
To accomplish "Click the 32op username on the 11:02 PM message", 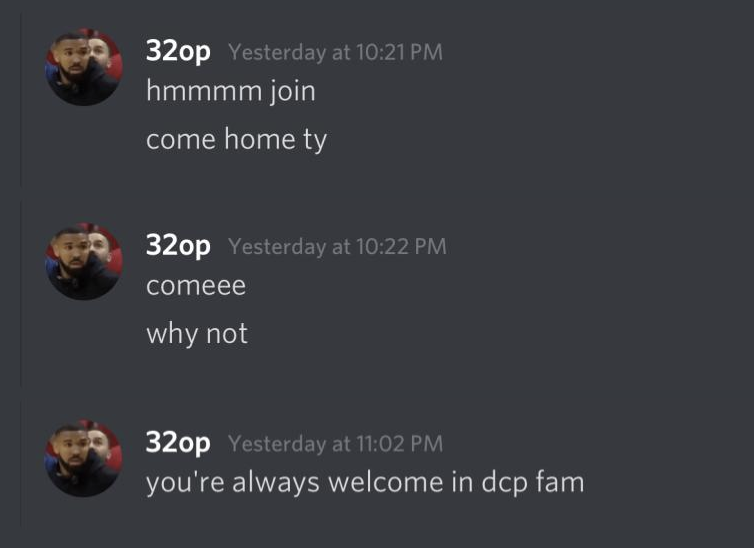I will point(178,442).
